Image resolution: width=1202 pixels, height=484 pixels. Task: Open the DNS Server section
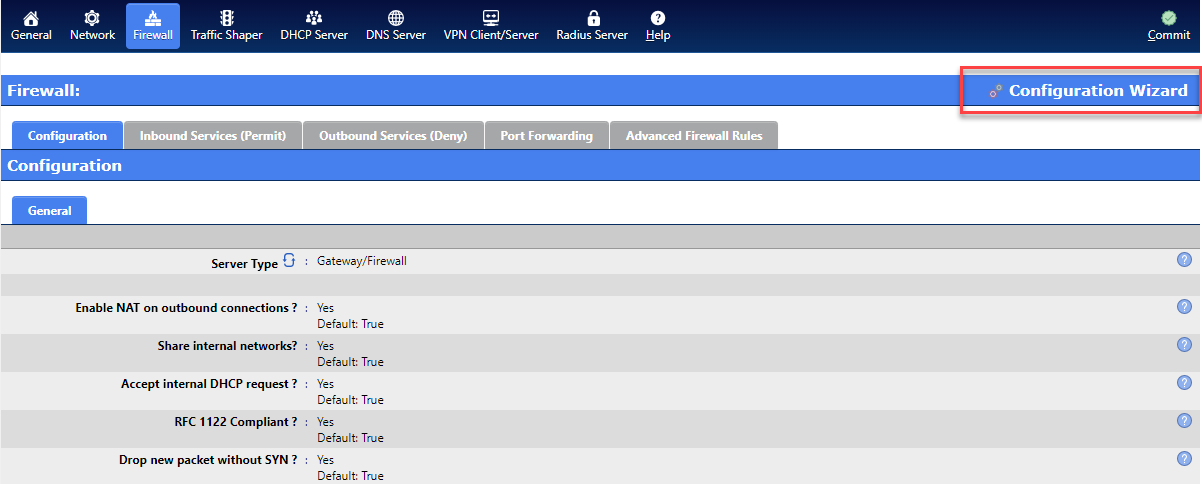pyautogui.click(x=396, y=26)
